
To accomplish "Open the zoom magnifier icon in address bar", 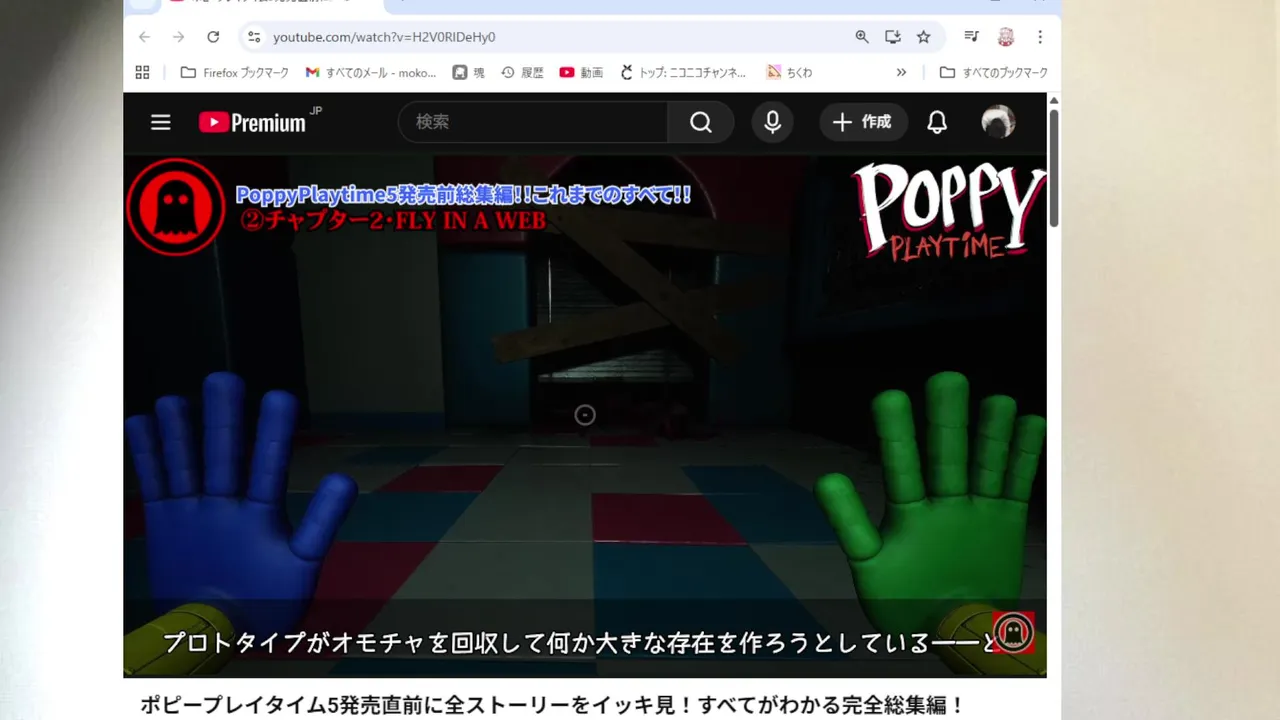I will pyautogui.click(x=862, y=37).
